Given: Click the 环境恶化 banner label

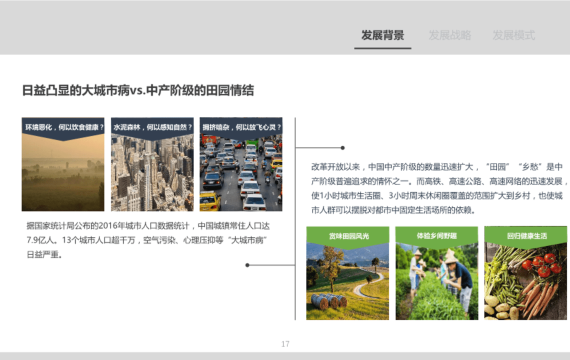Looking at the screenshot, I should point(64,127).
